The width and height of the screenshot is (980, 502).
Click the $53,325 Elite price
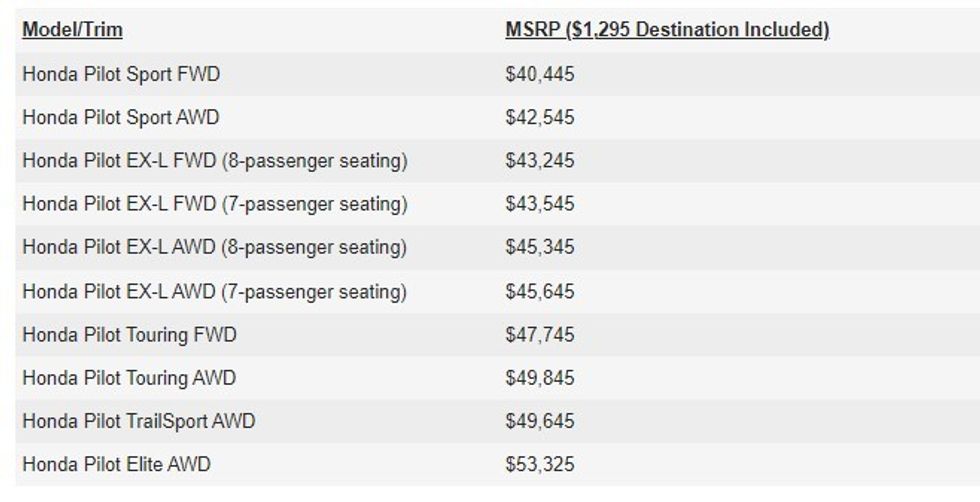coord(540,464)
